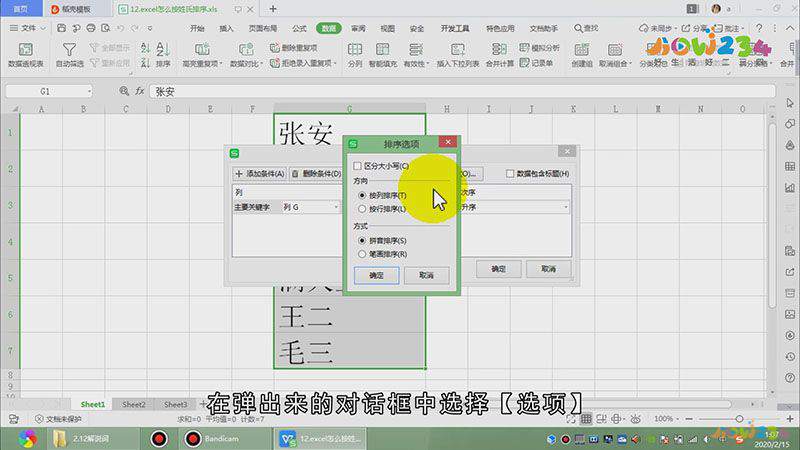The image size is (800, 450).
Task: Open the 2.12解说词 folder in the taskbar
Action: 91,438
